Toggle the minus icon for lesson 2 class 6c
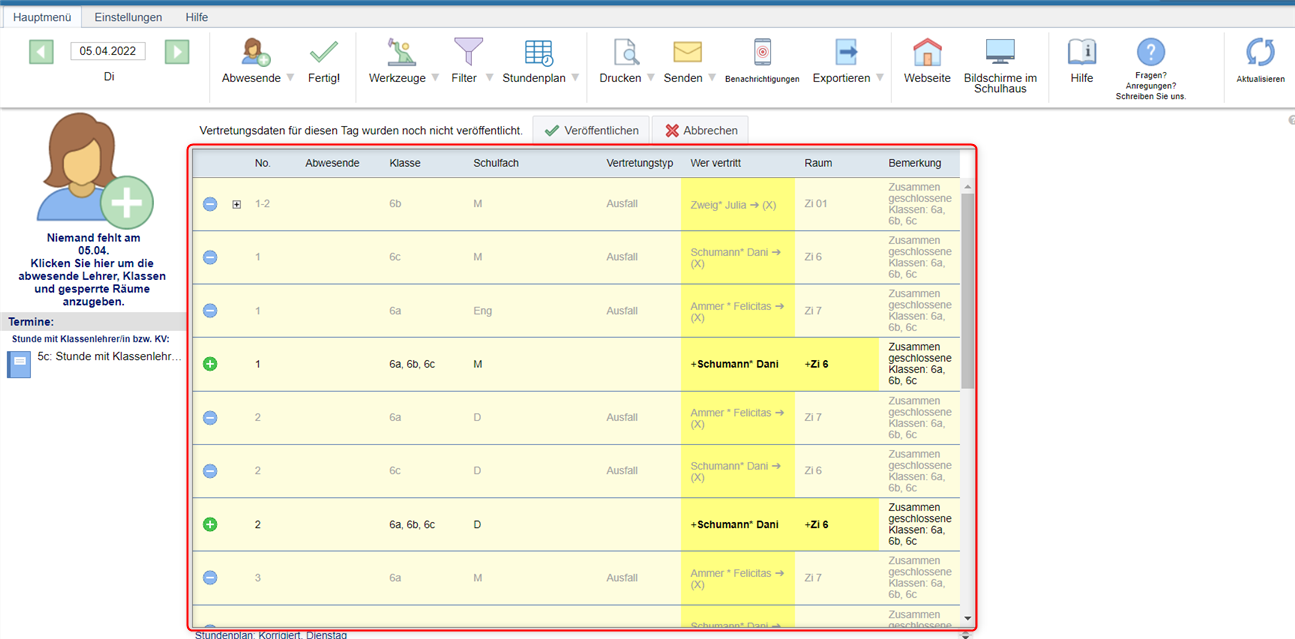This screenshot has height=639, width=1295. pos(210,471)
